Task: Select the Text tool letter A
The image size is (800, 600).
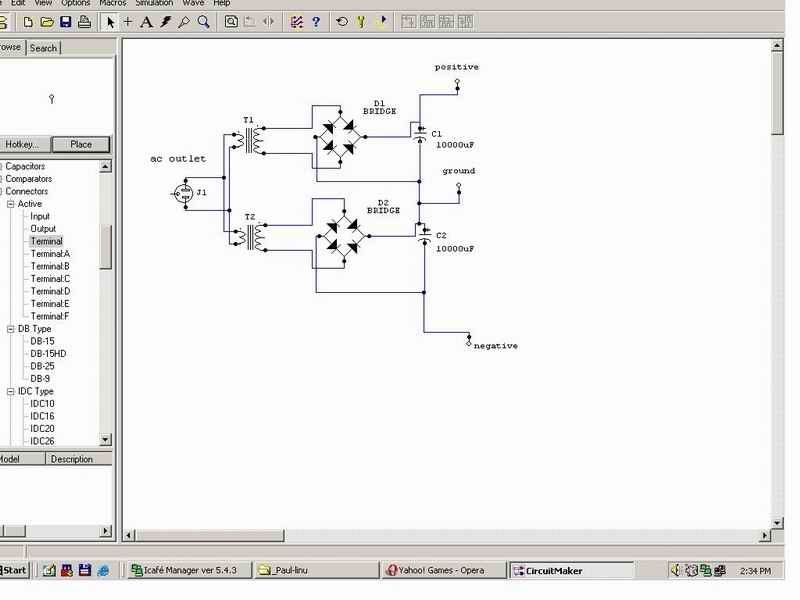Action: (146, 22)
